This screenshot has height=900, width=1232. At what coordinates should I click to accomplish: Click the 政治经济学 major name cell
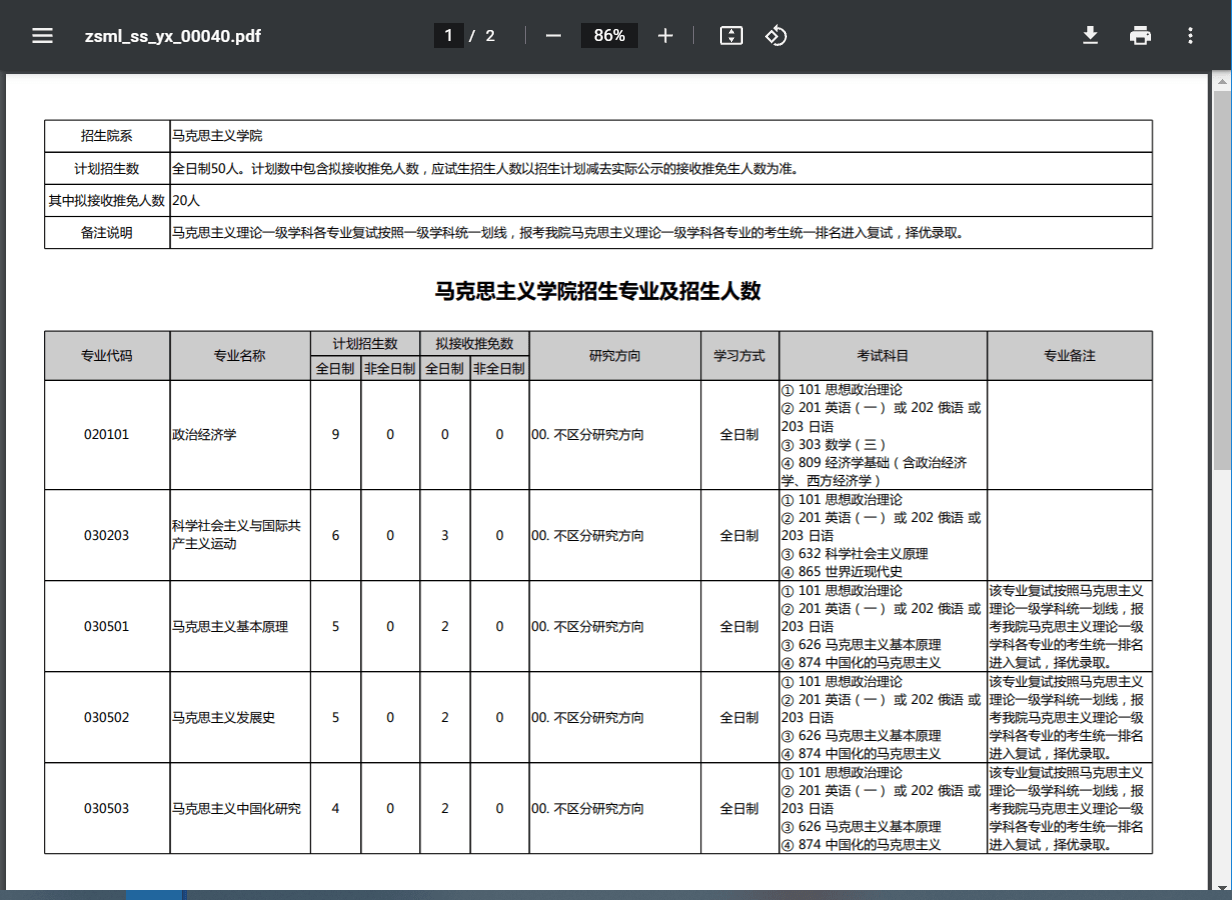[205, 435]
